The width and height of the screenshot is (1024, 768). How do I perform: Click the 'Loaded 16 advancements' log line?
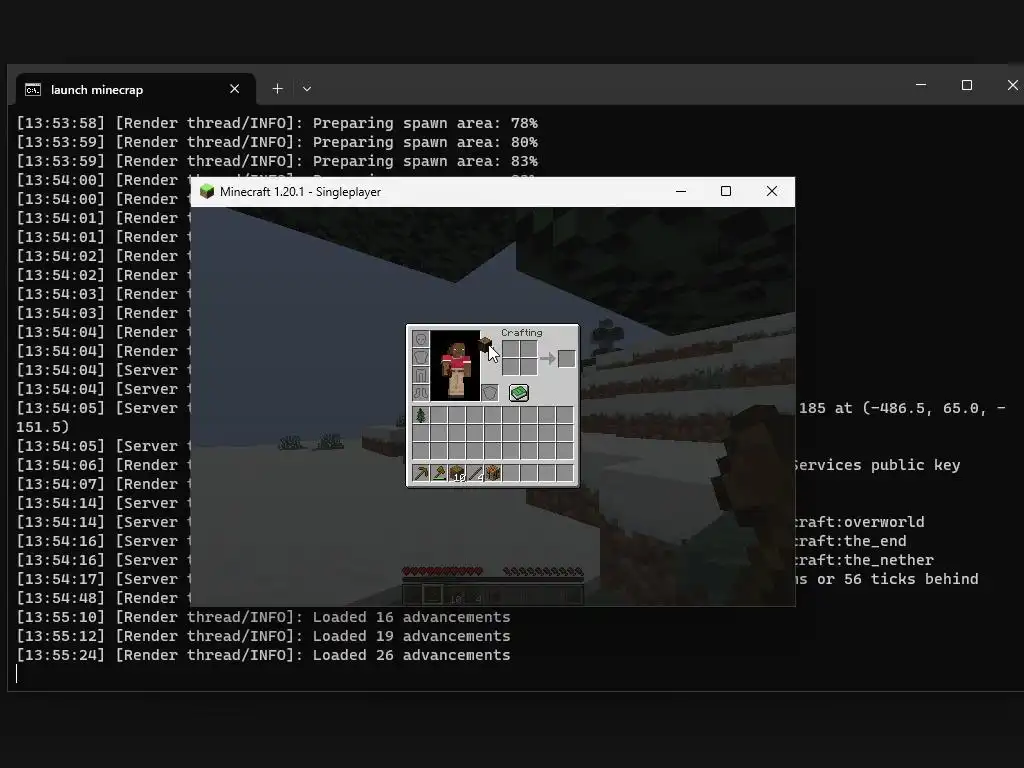(411, 617)
